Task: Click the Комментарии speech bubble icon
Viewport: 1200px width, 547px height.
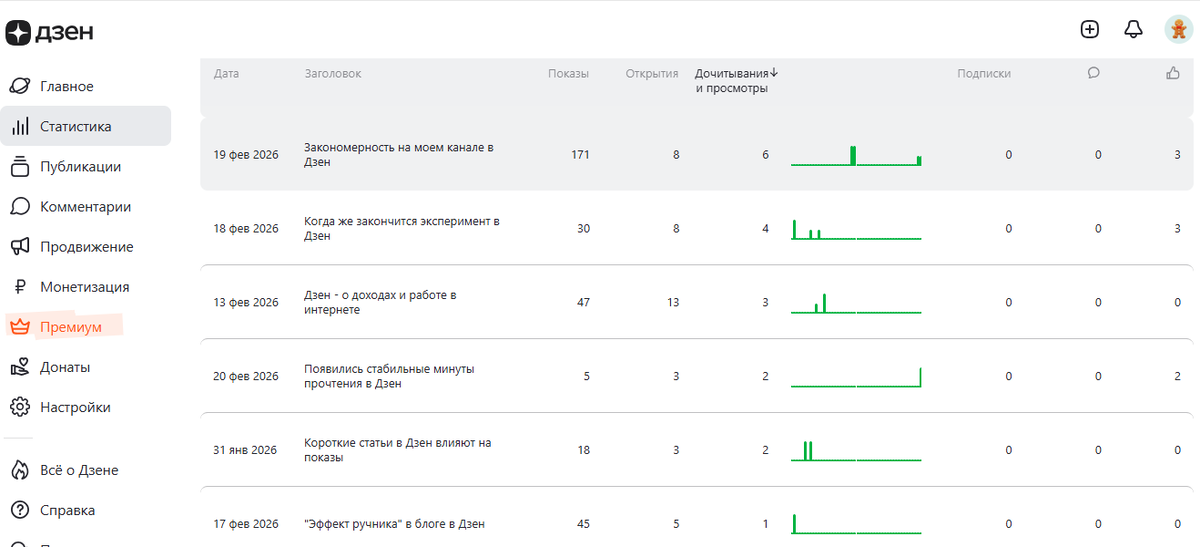Action: 20,207
